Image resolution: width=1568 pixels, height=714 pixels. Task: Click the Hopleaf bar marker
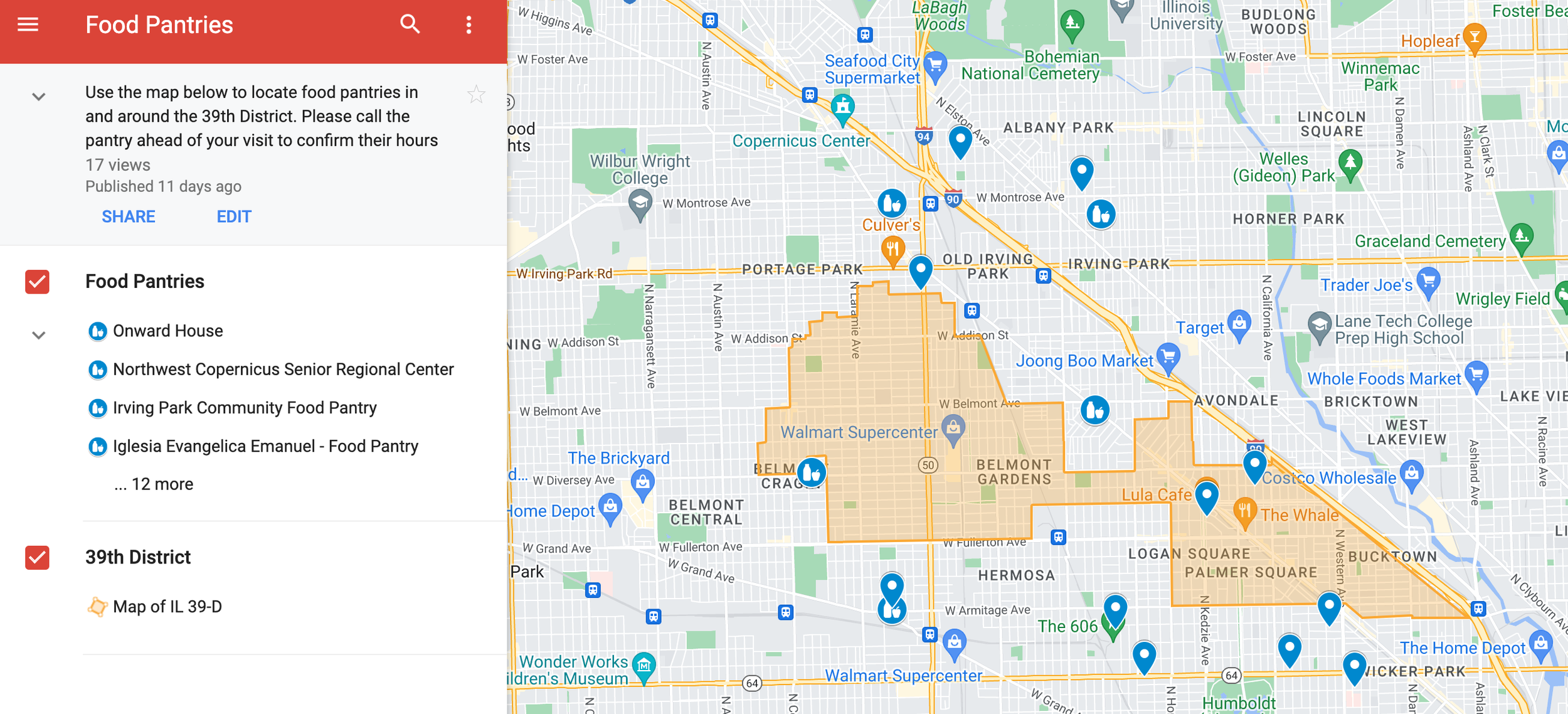(1475, 39)
